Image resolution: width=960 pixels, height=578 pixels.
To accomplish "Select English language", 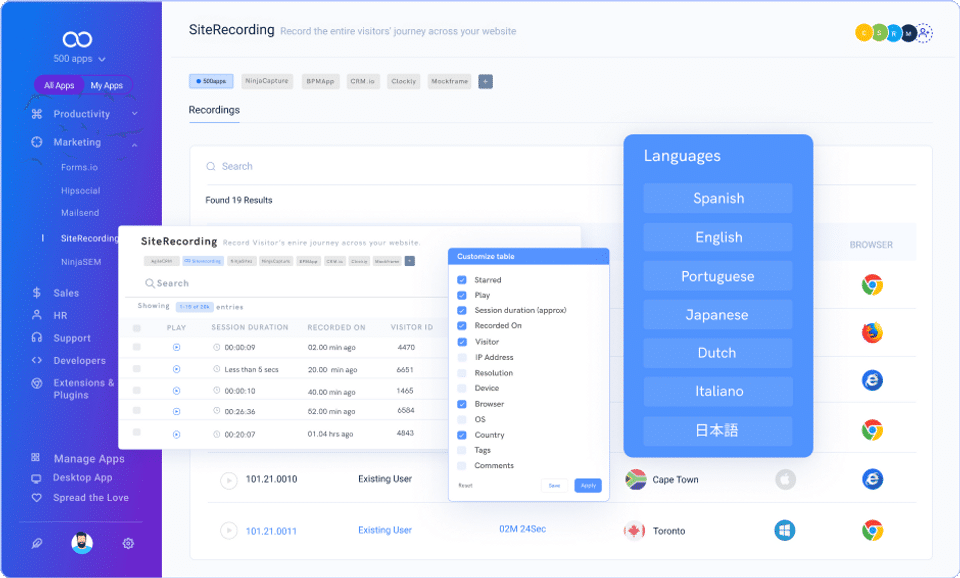I will (x=718, y=237).
